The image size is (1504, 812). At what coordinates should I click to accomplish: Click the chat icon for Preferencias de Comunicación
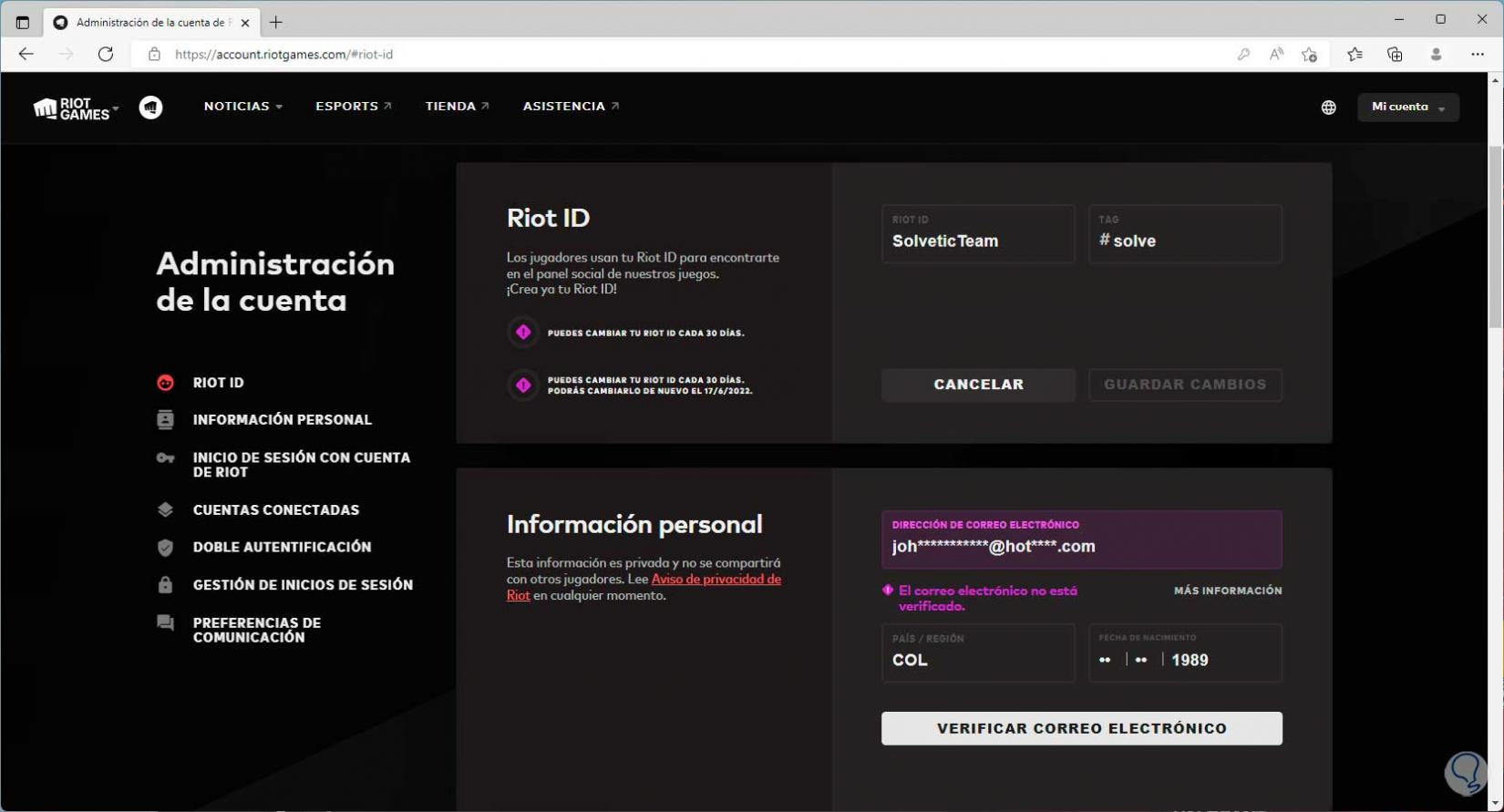[x=165, y=623]
